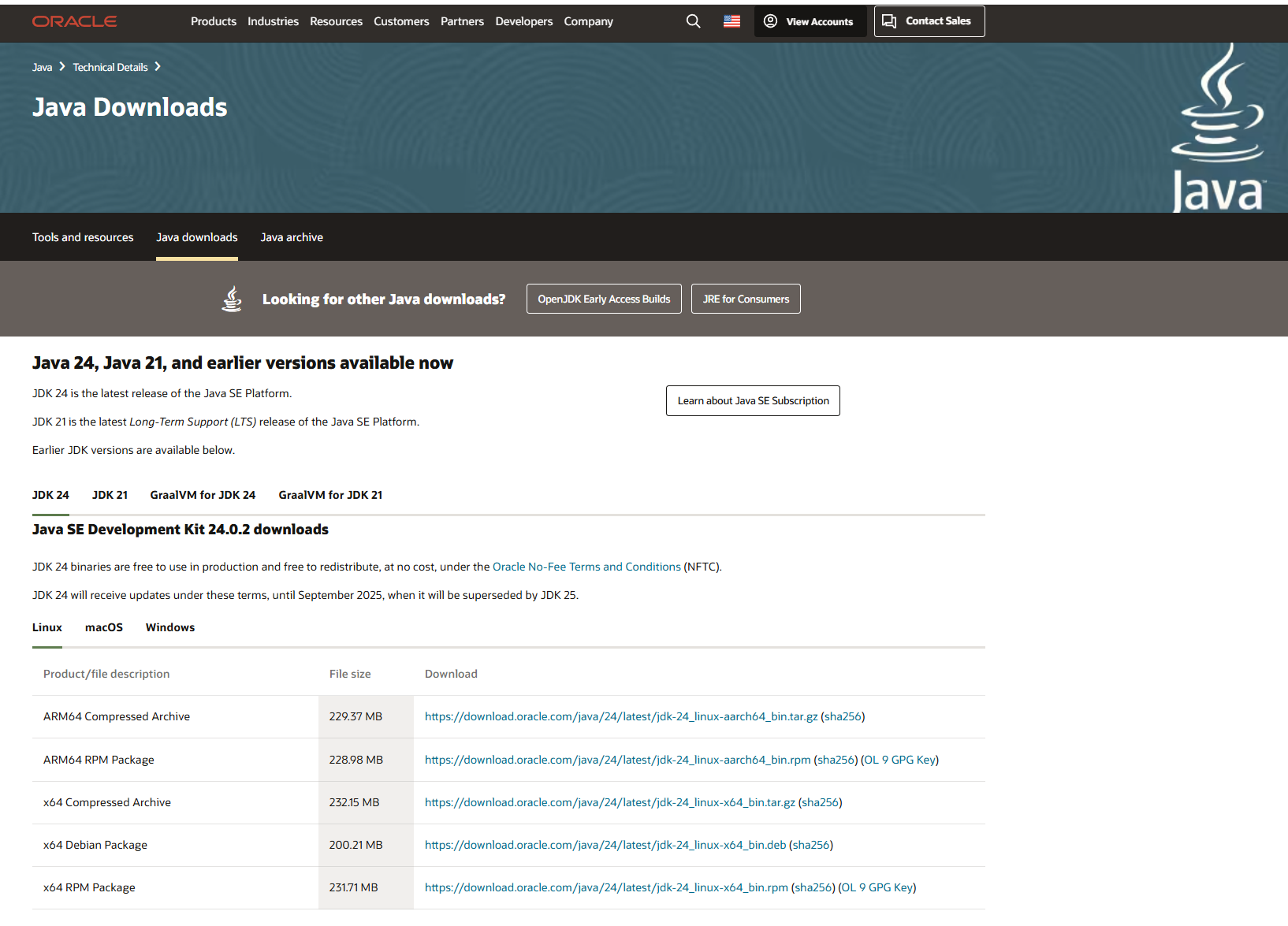Open OL 9 GPG Key for ARM64 RPM
Image resolution: width=1288 pixels, height=926 pixels.
[900, 760]
